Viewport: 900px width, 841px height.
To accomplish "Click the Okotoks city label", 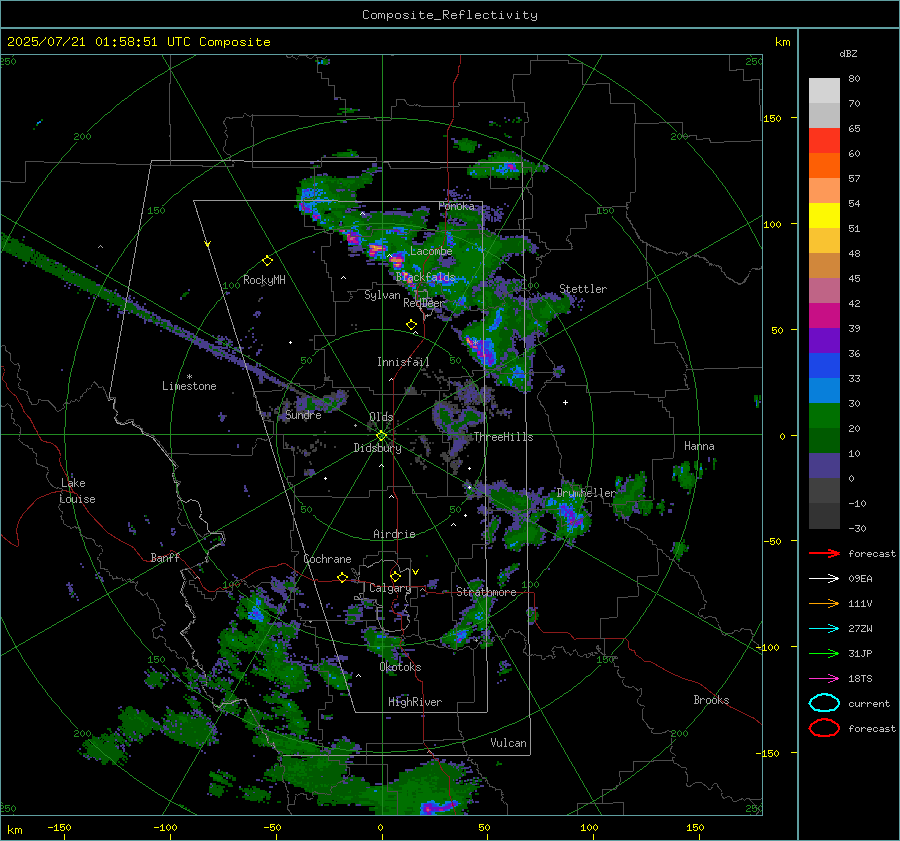I will pyautogui.click(x=400, y=667).
